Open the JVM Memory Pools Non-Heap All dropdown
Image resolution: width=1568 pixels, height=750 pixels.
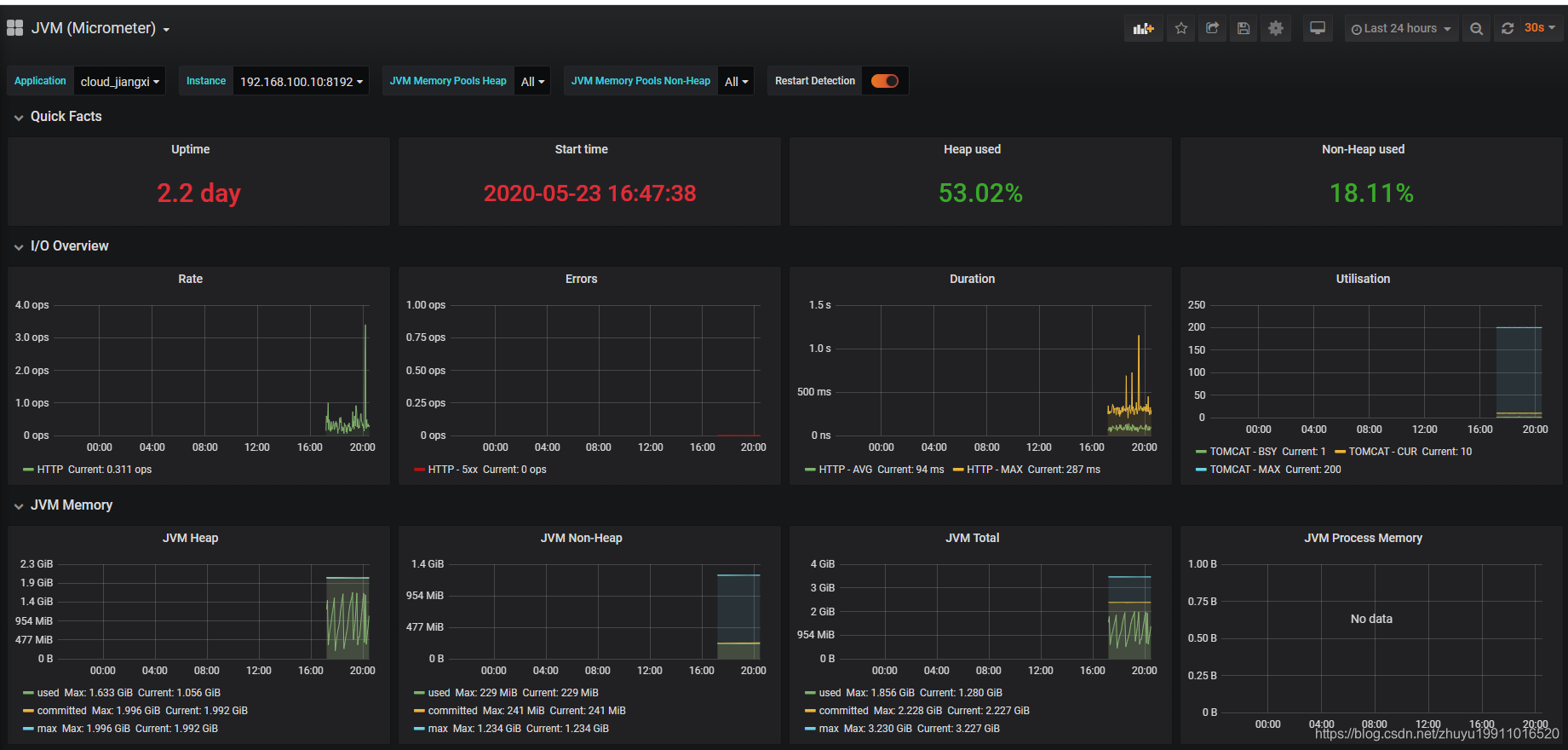[736, 81]
